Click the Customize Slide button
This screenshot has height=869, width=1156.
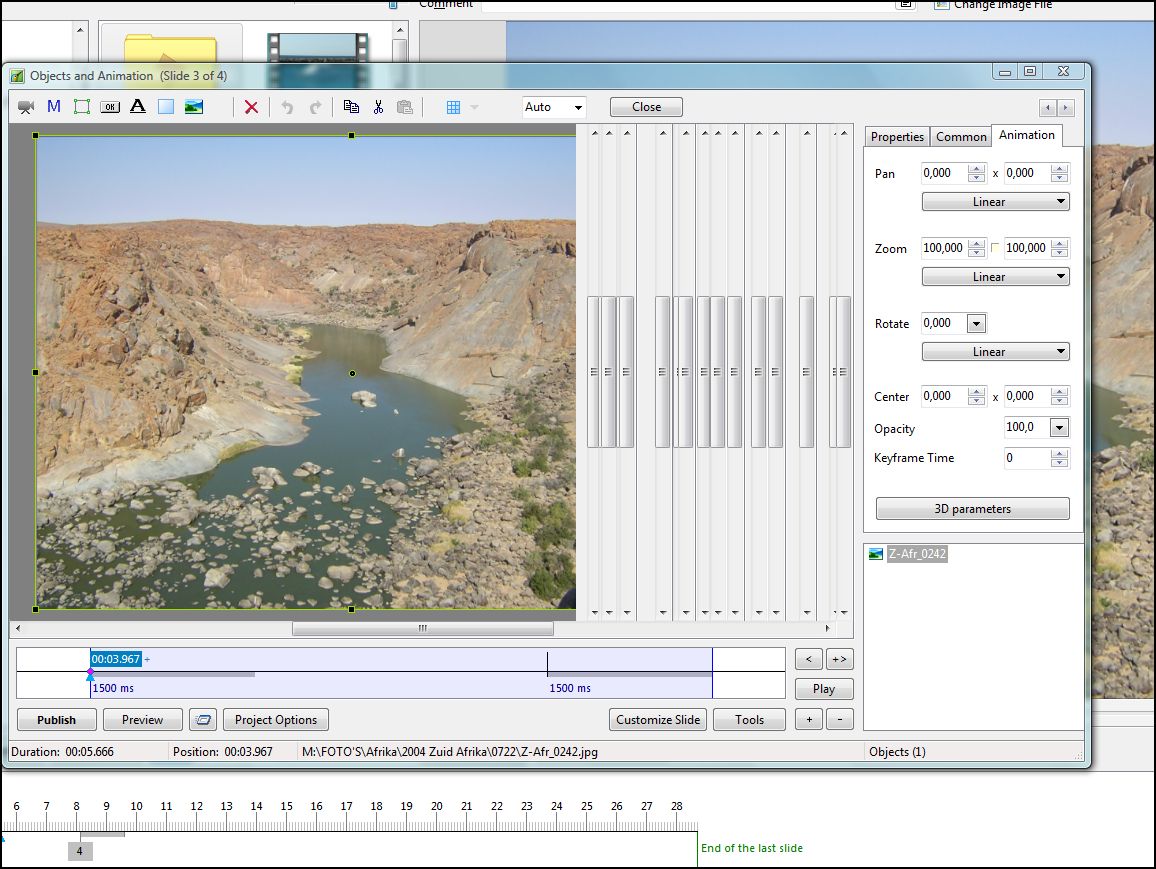(658, 720)
